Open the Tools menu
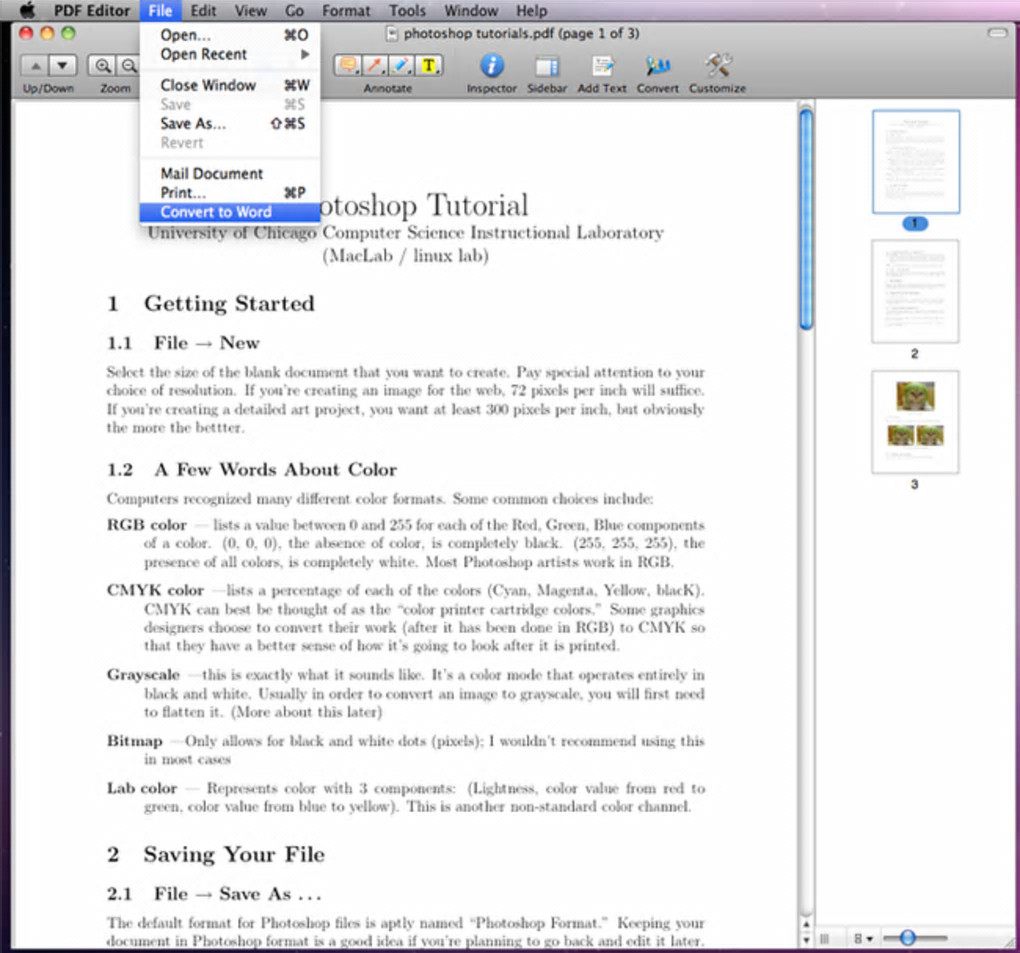 (407, 10)
